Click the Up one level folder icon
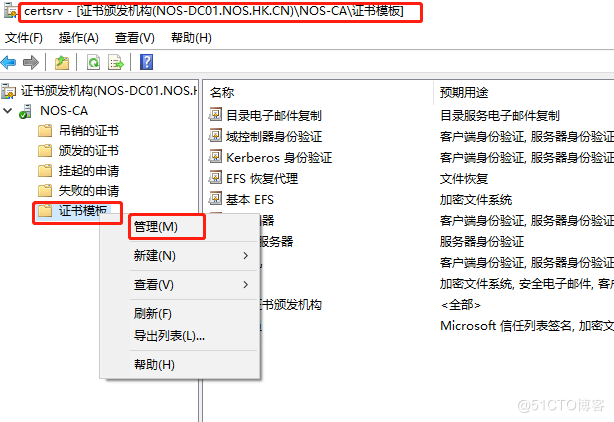The image size is (614, 422). [x=61, y=62]
